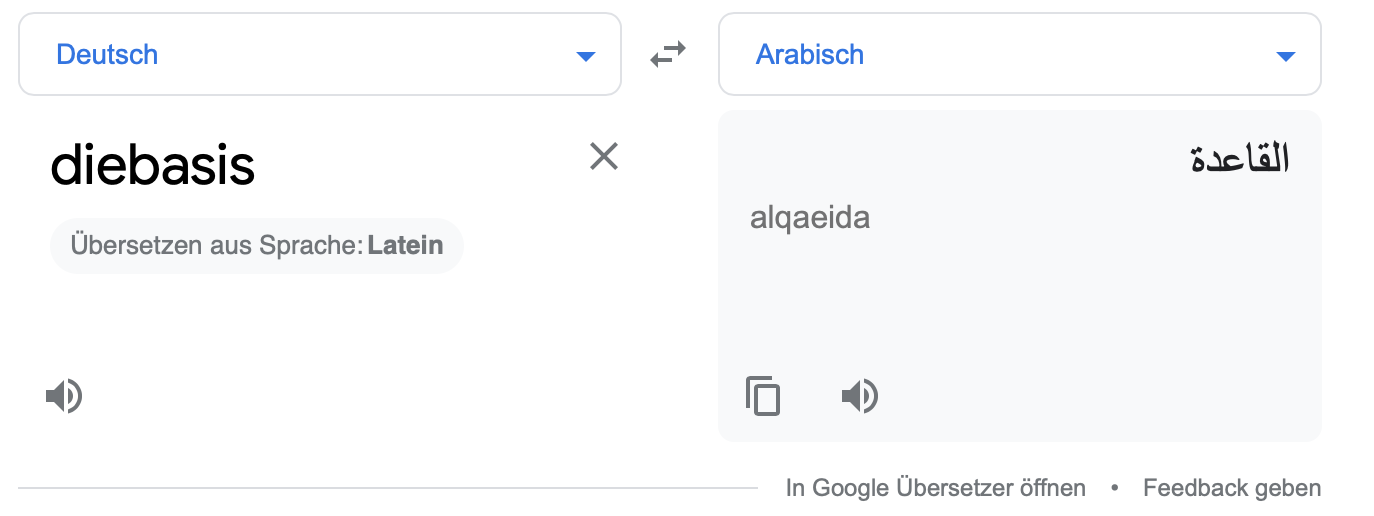Play audio of the Arabic translation
This screenshot has width=1374, height=516.
pos(860,397)
